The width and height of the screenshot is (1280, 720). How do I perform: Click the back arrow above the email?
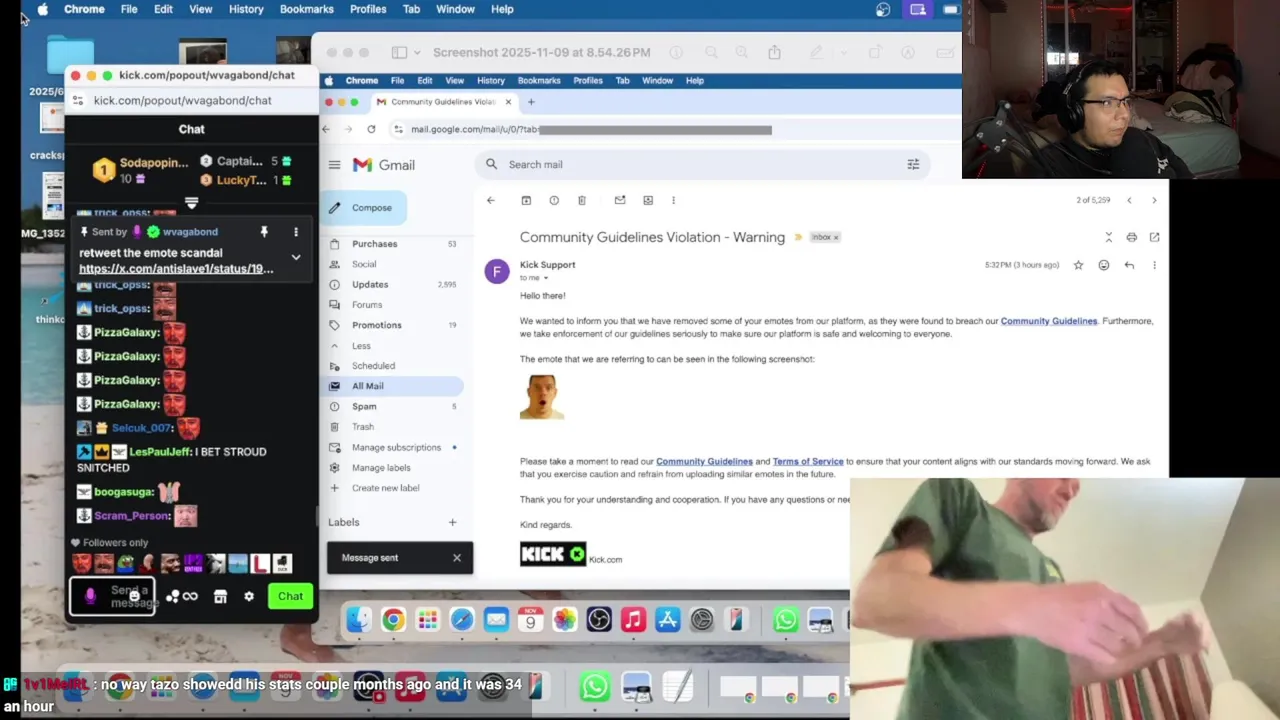(x=490, y=200)
